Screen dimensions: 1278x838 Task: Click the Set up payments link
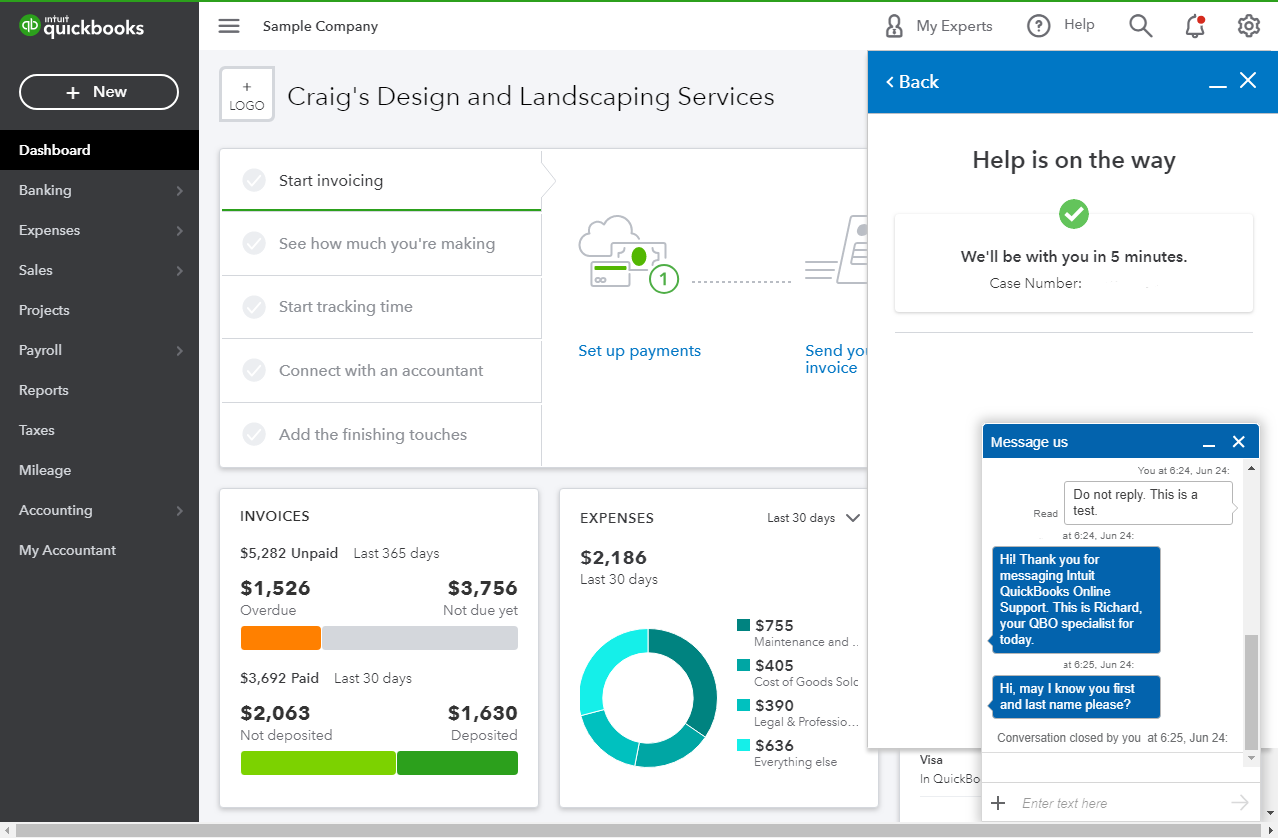coord(640,351)
